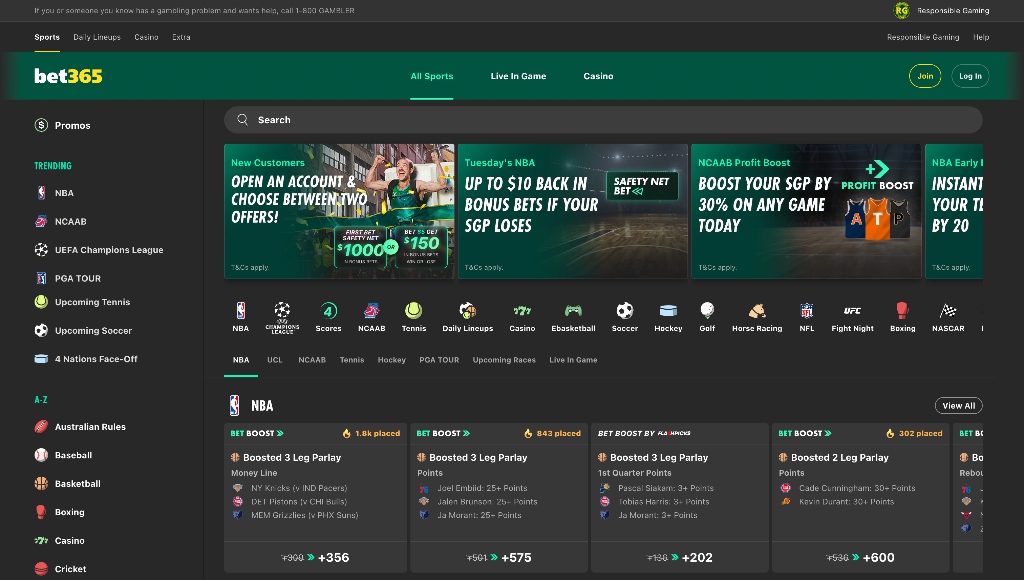The height and width of the screenshot is (580, 1024).
Task: Click the Log In button
Action: click(970, 76)
